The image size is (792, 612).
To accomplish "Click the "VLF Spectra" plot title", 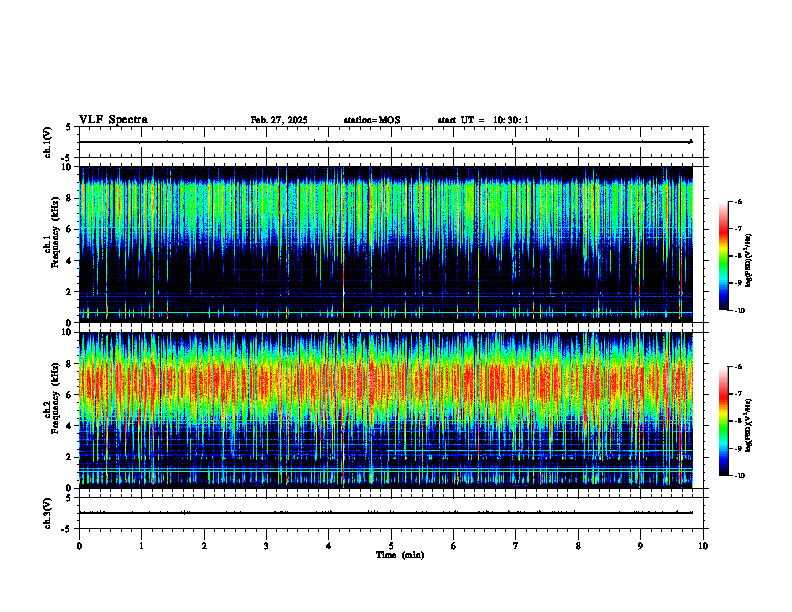I will tap(113, 120).
